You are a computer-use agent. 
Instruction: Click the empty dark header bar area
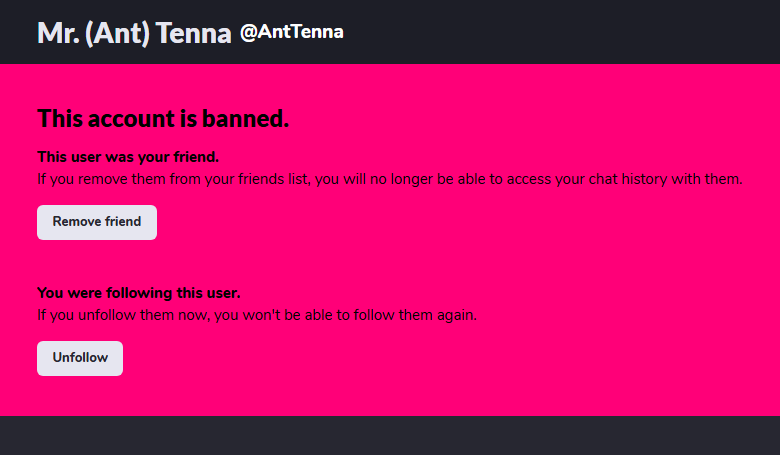pos(560,32)
